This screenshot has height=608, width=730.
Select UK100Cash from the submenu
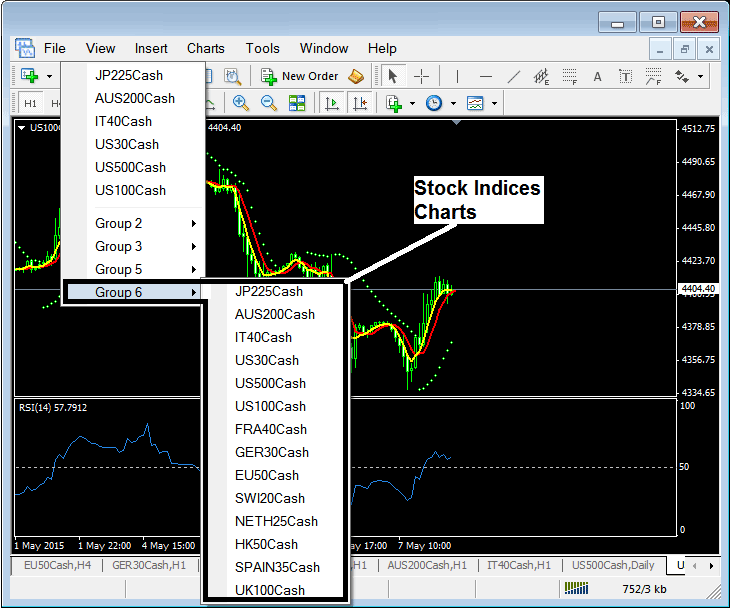[276, 589]
